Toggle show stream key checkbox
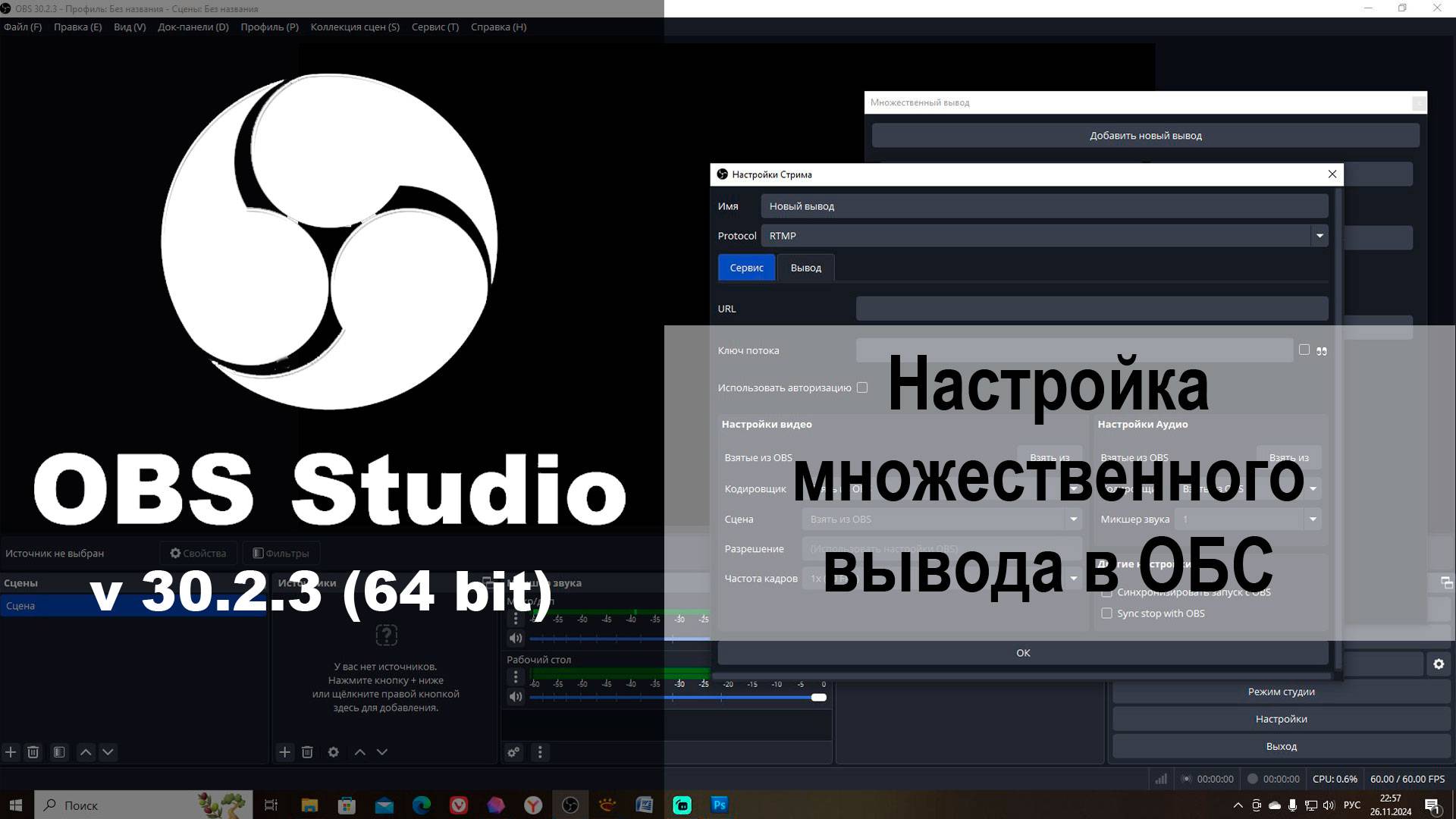The width and height of the screenshot is (1456, 819). [x=1304, y=350]
